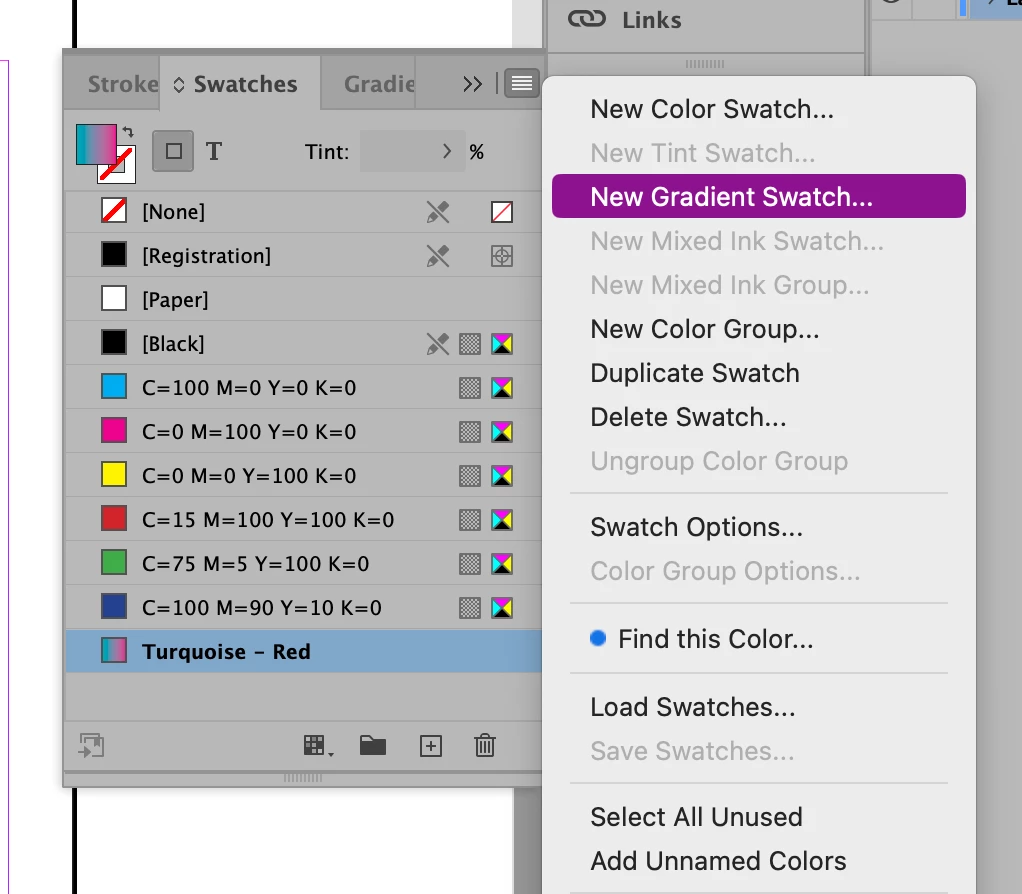Toggle Formatting Affects Container button
Image resolution: width=1022 pixels, height=894 pixels.
pos(173,151)
